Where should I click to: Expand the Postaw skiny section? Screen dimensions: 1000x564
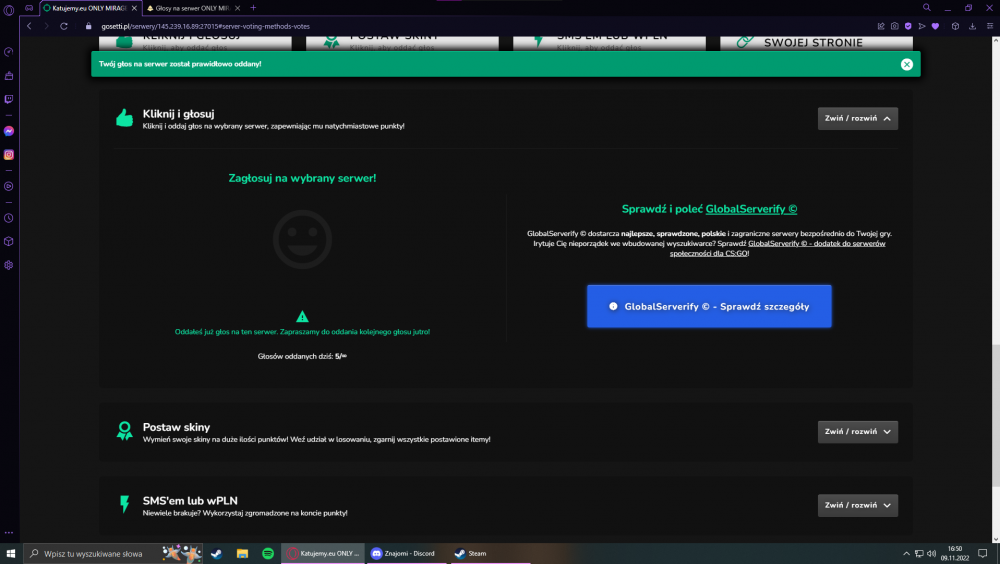click(x=858, y=432)
